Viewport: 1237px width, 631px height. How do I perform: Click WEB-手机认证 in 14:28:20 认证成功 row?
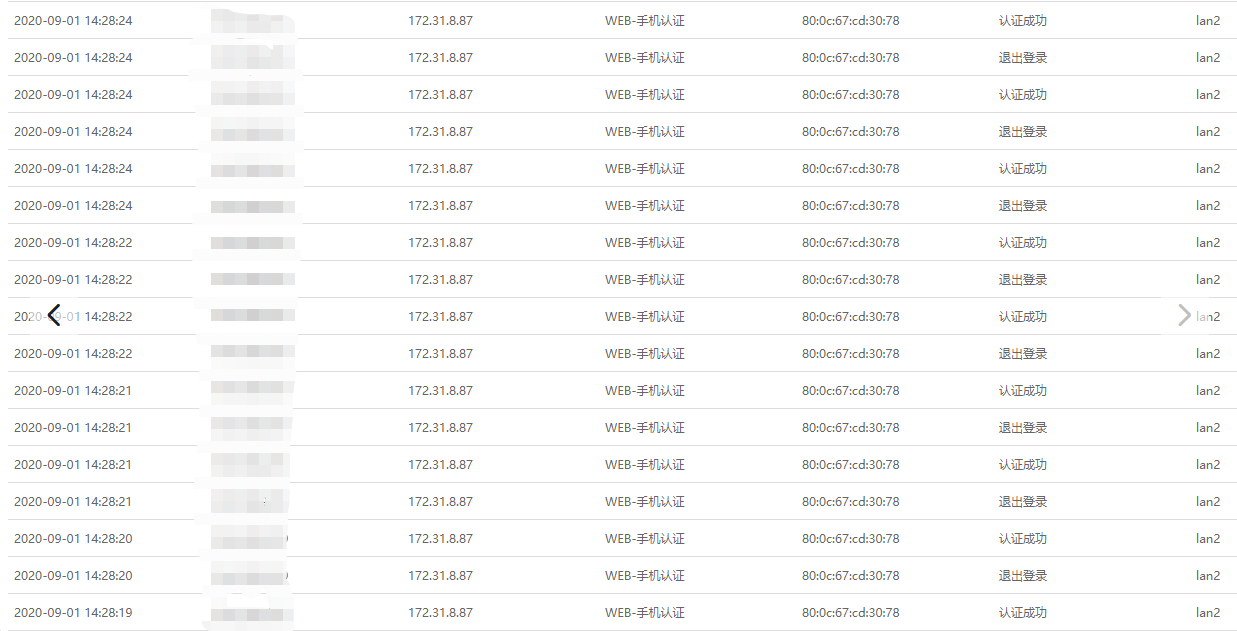645,538
